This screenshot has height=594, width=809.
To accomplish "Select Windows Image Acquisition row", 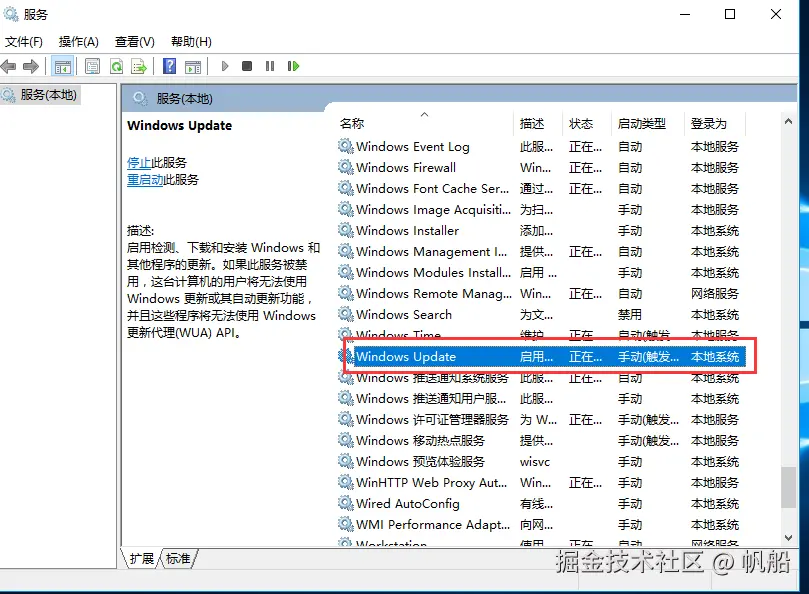I will 542,210.
